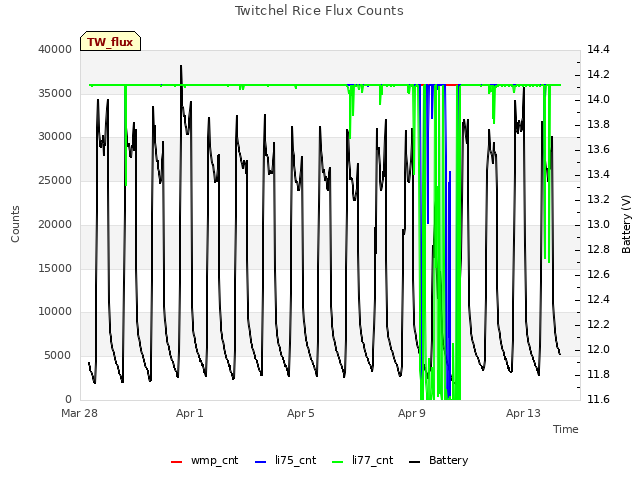
Task: Click the Battery (V) axis label
Action: pyautogui.click(x=626, y=224)
